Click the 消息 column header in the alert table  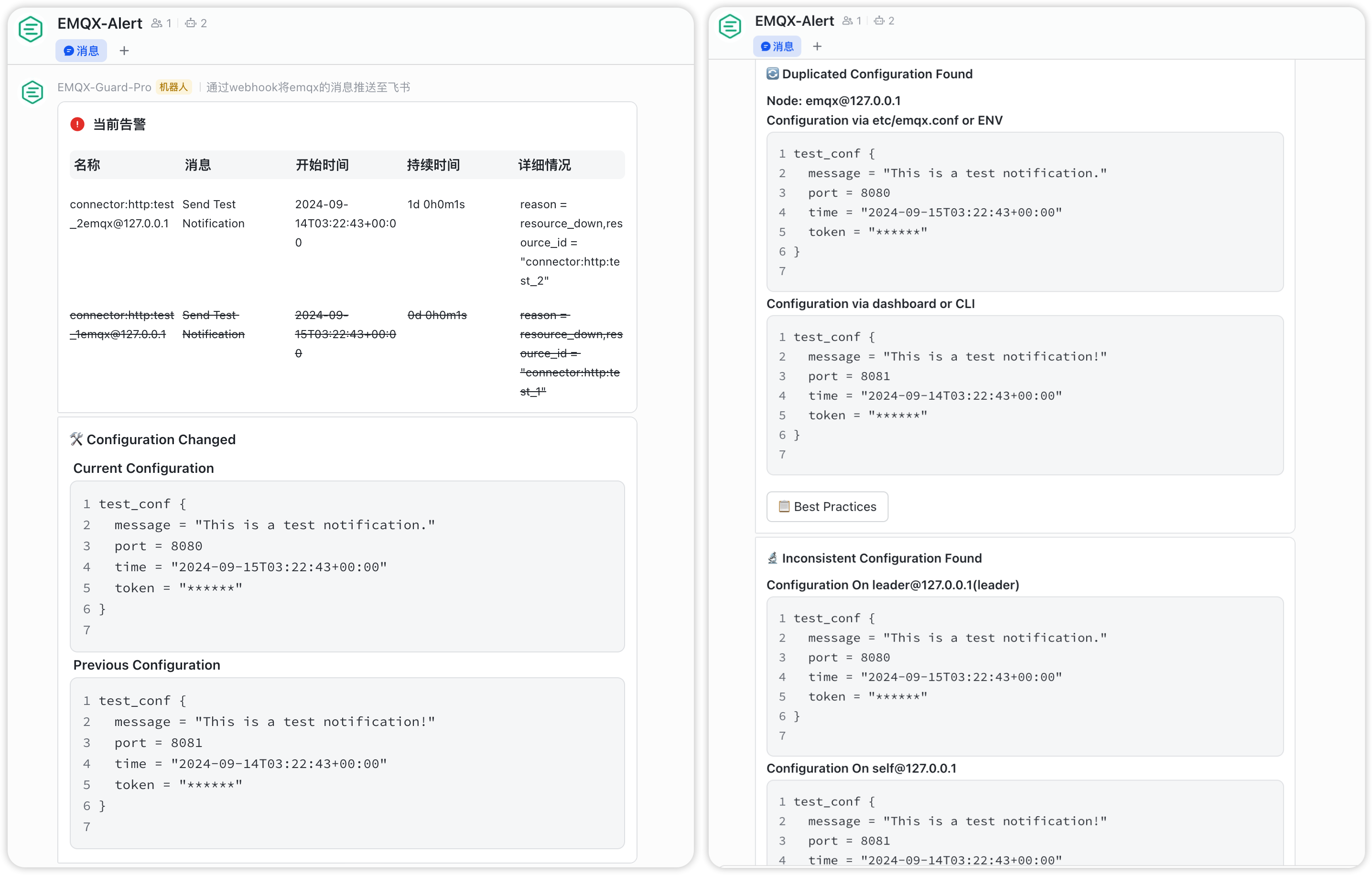coord(198,165)
